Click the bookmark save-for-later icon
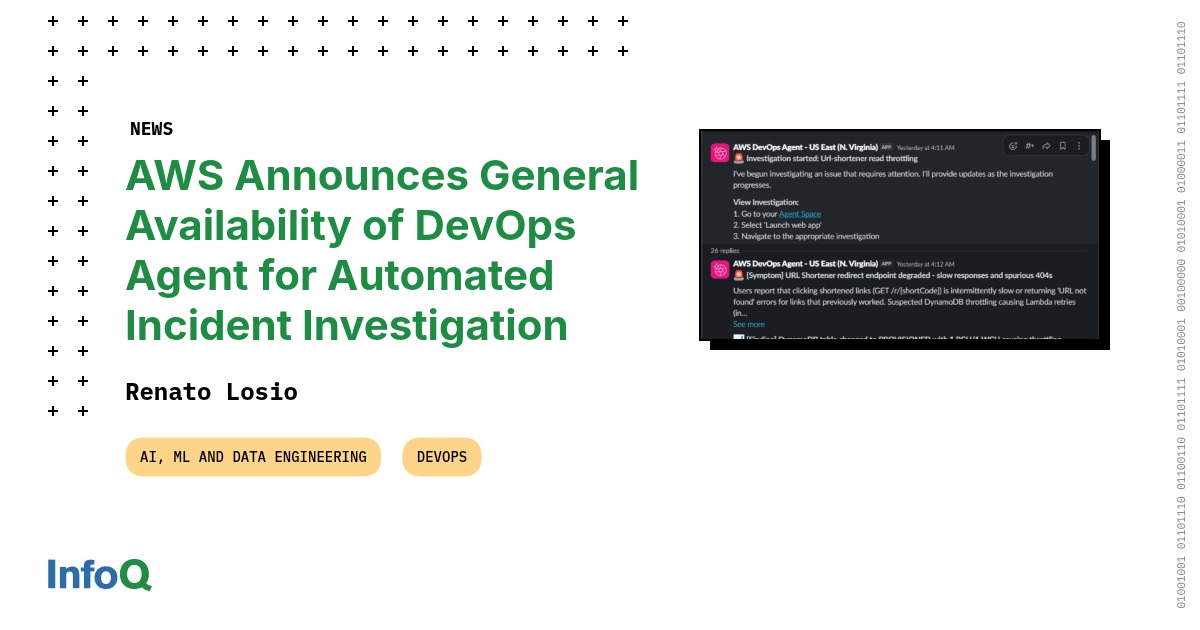Image resolution: width=1200 pixels, height=630 pixels. (x=1063, y=146)
